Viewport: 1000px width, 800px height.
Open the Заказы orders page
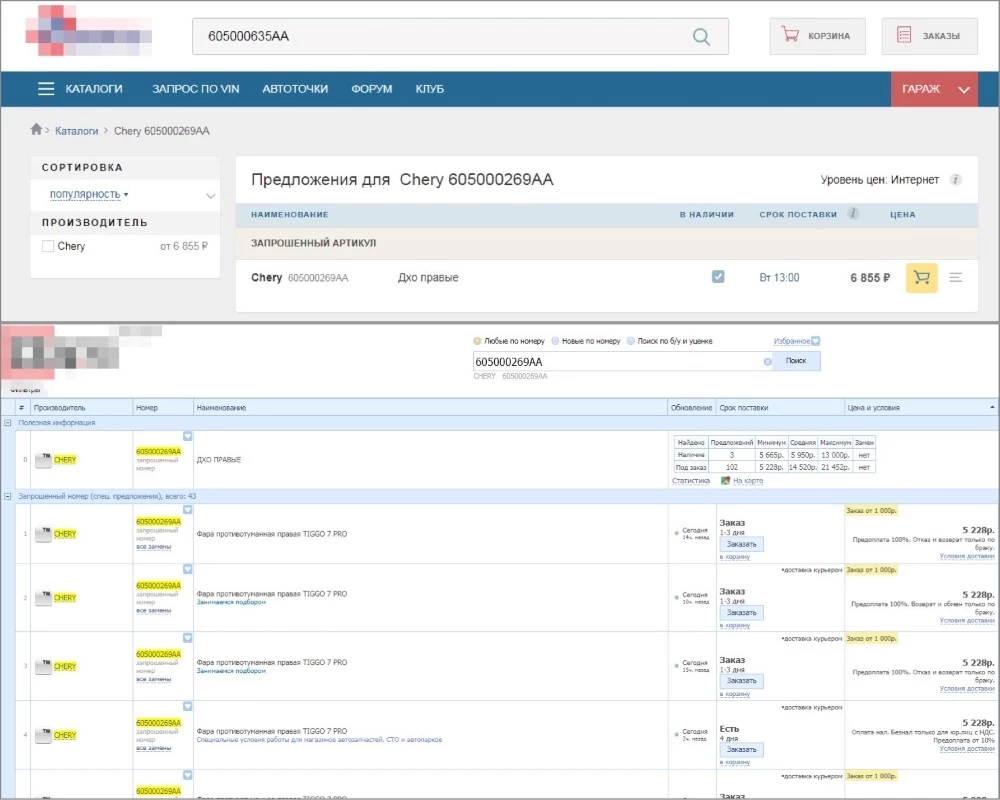929,36
